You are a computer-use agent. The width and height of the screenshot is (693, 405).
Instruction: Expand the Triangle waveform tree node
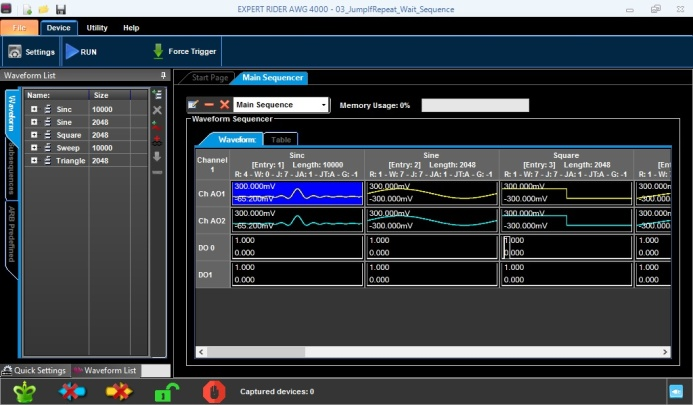34,160
